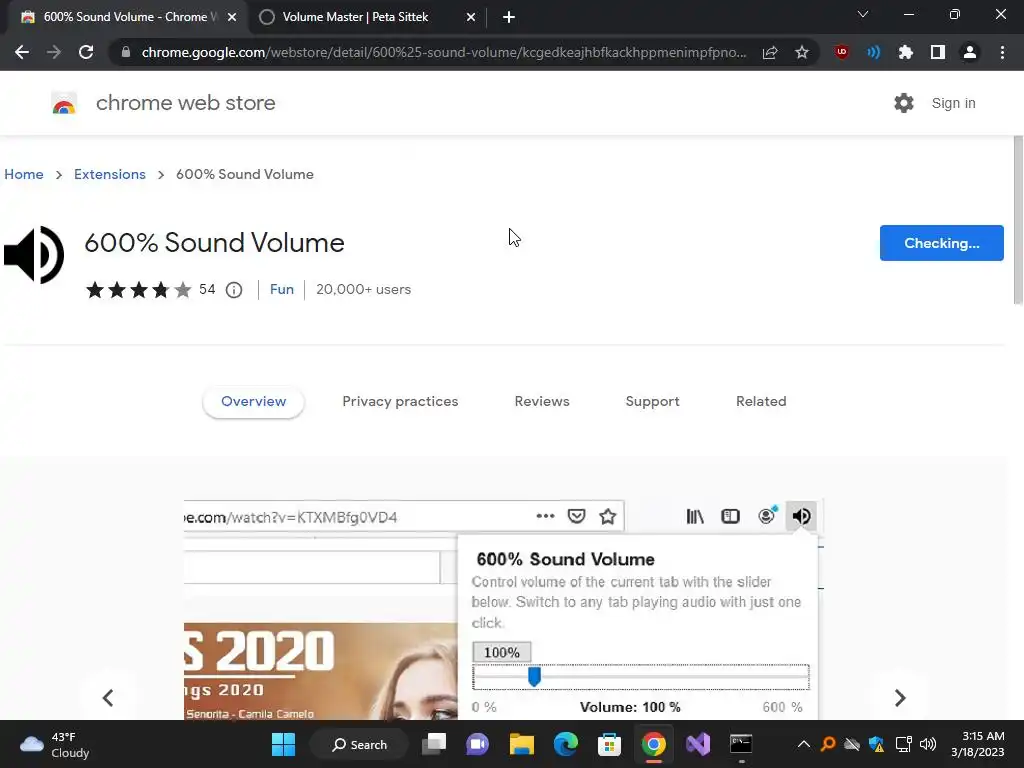Screen dimensions: 1024x768
Task: Open the Windows Start menu
Action: [283, 744]
